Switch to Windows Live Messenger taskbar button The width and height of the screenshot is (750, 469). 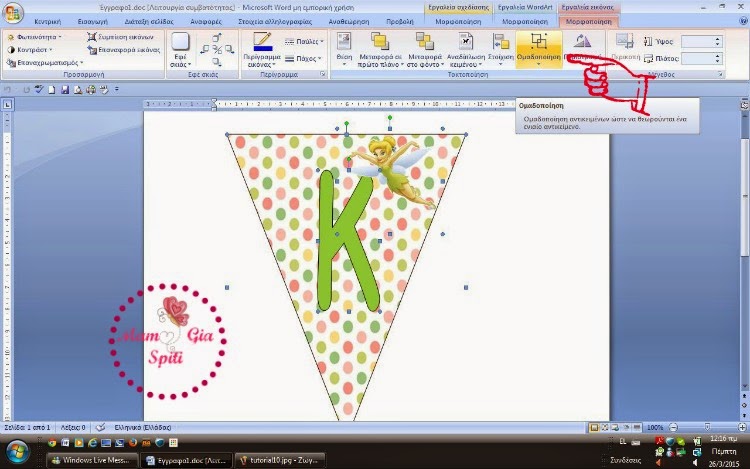92,460
